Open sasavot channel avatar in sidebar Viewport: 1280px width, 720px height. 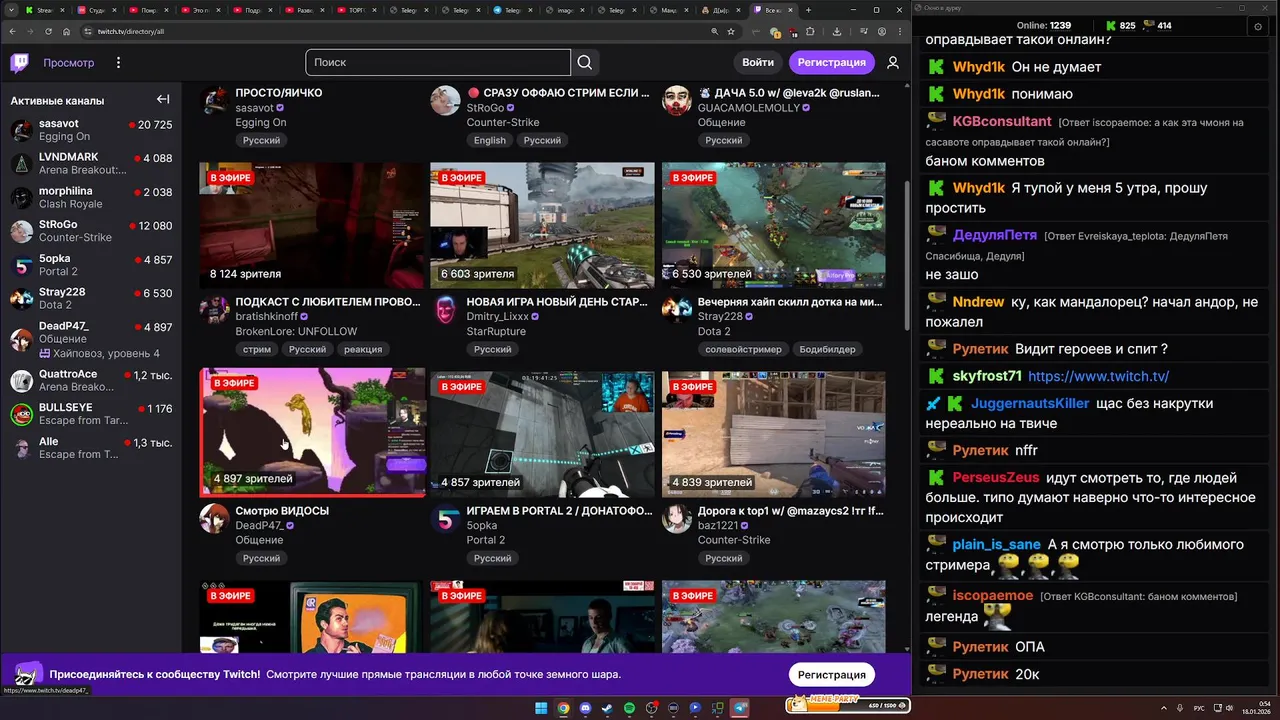tap(22, 130)
